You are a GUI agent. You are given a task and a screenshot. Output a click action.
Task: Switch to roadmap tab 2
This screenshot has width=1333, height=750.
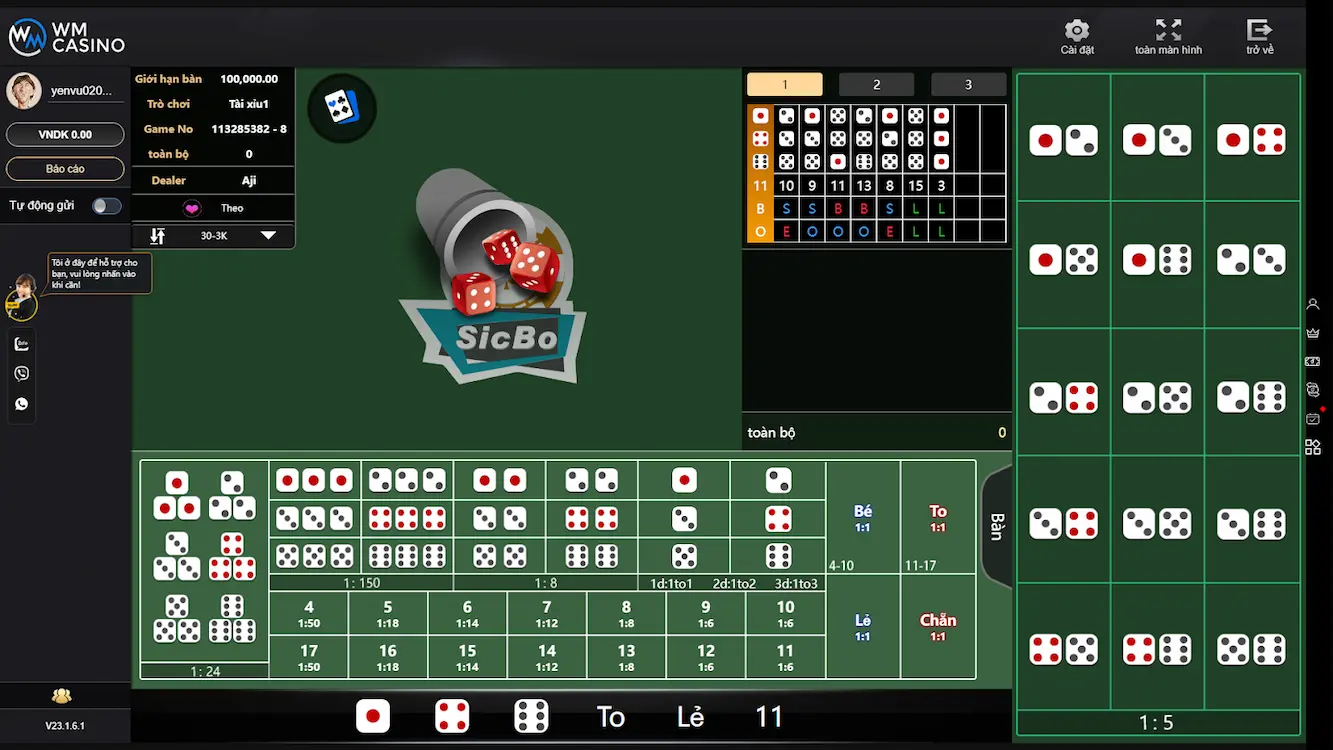(877, 85)
